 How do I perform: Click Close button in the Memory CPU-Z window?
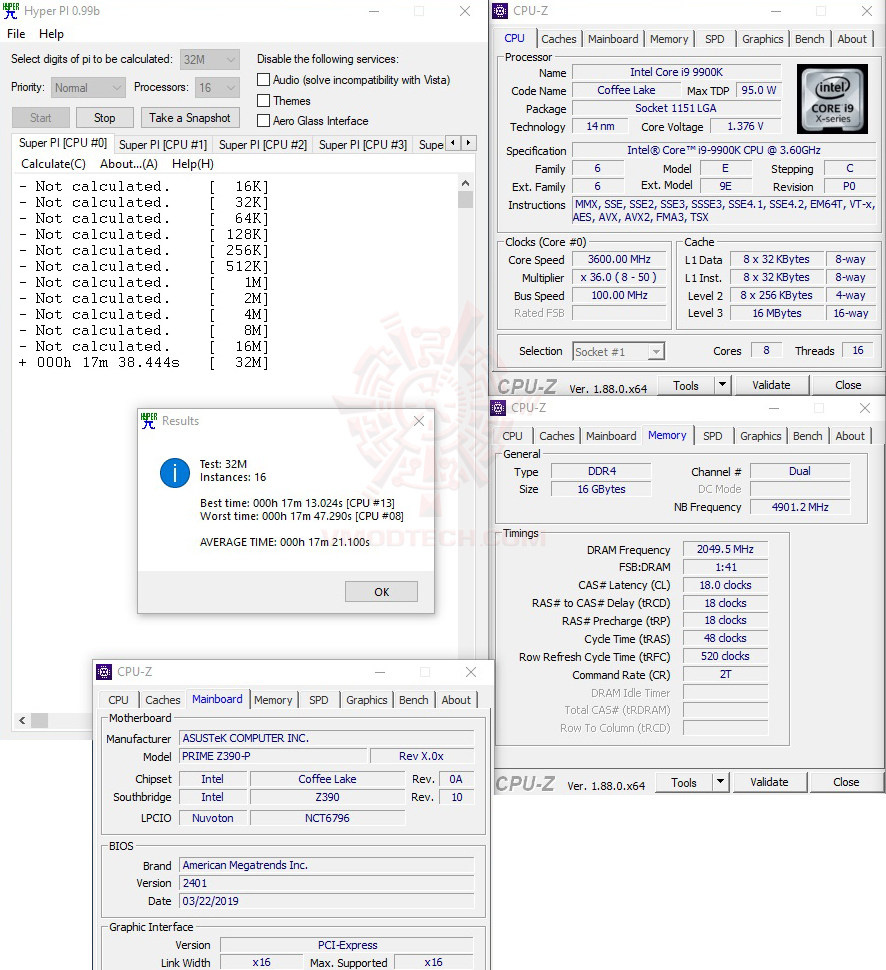(846, 782)
